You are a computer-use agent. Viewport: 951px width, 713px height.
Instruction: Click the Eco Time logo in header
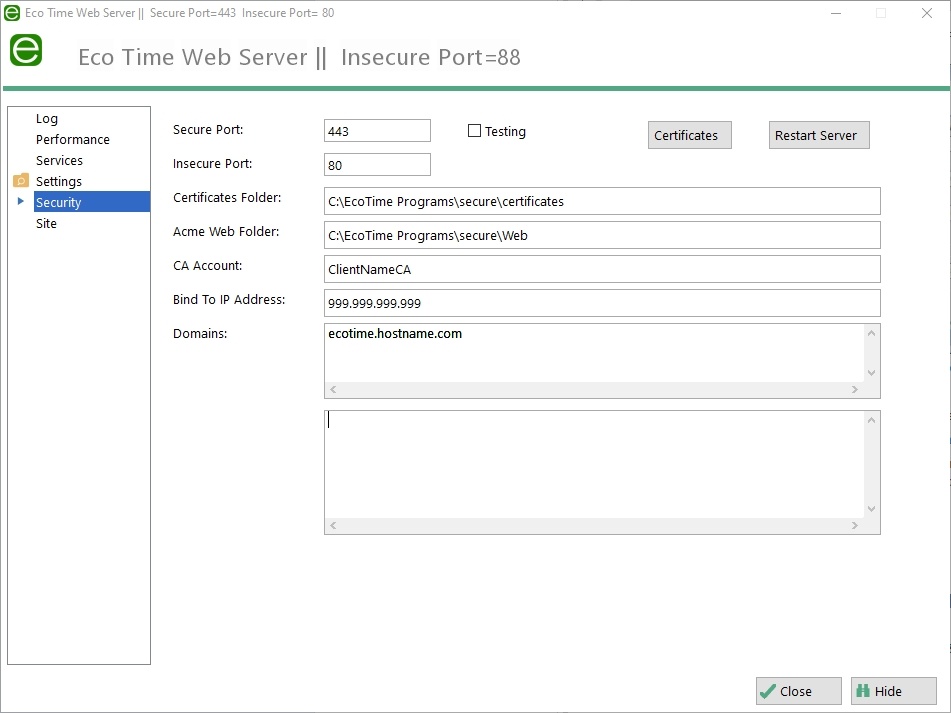tap(26, 50)
